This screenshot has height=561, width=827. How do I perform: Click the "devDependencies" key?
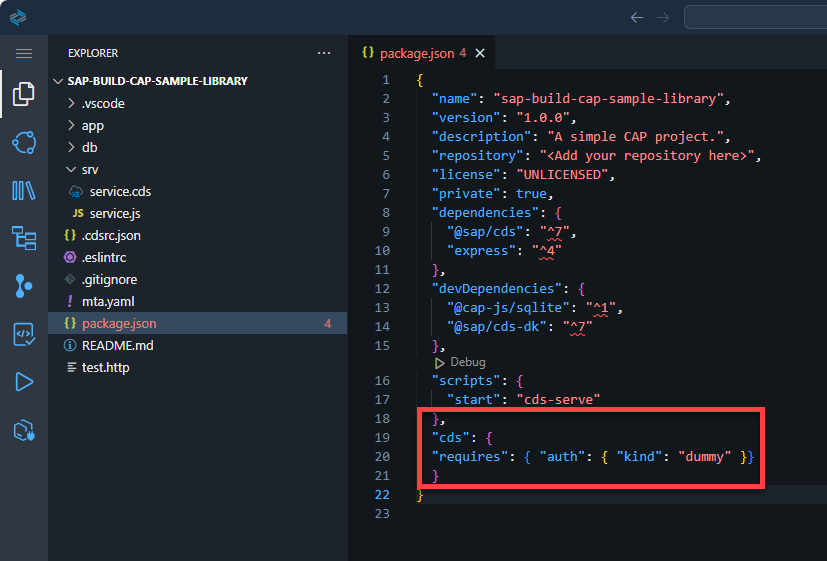(x=497, y=288)
